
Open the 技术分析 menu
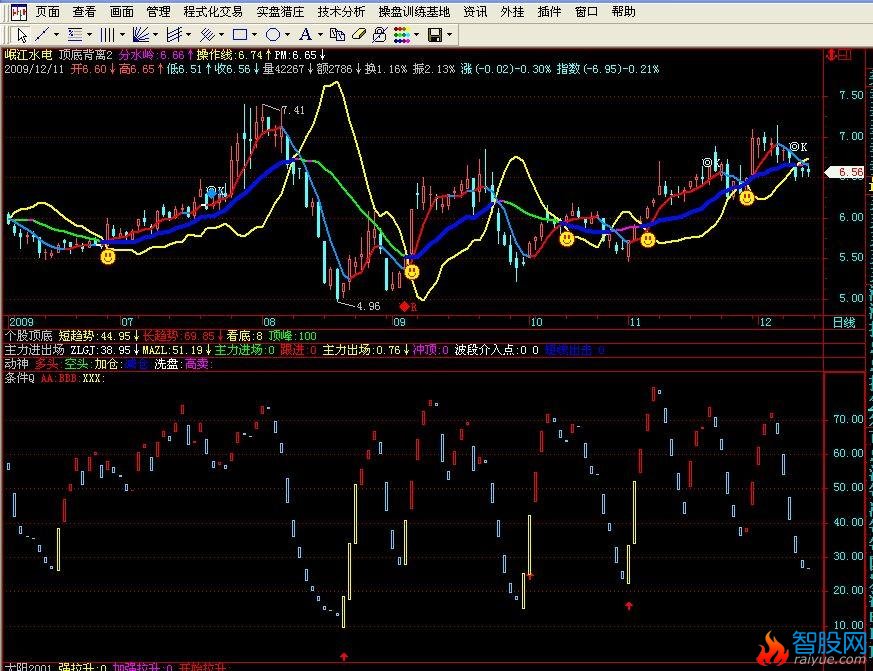341,12
